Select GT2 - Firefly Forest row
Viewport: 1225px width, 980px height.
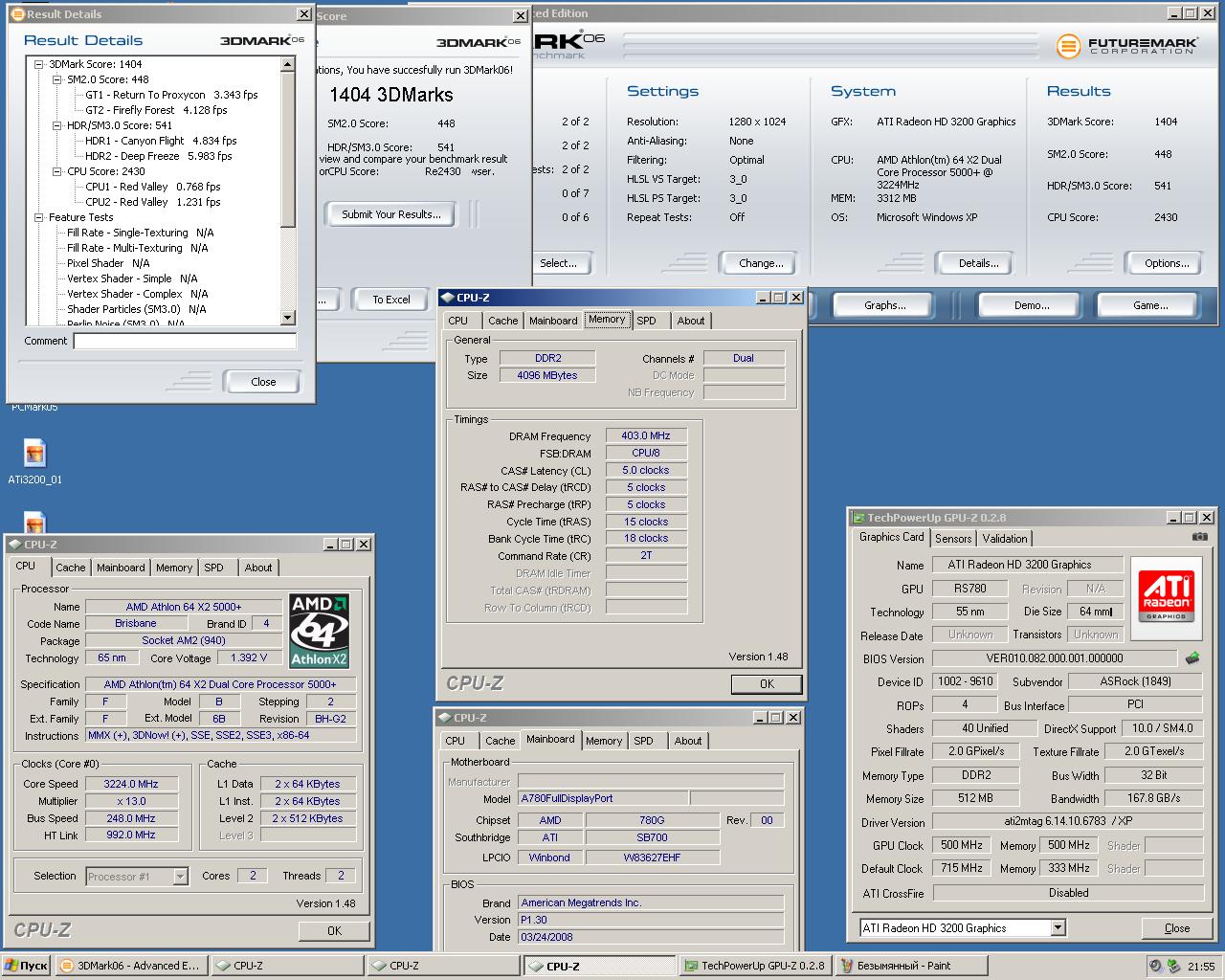tap(156, 110)
